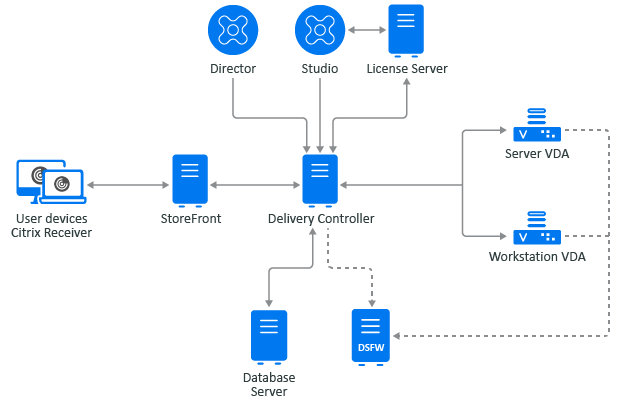The height and width of the screenshot is (400, 620).
Task: Click the 'Delivery Controller' label
Action: (321, 219)
